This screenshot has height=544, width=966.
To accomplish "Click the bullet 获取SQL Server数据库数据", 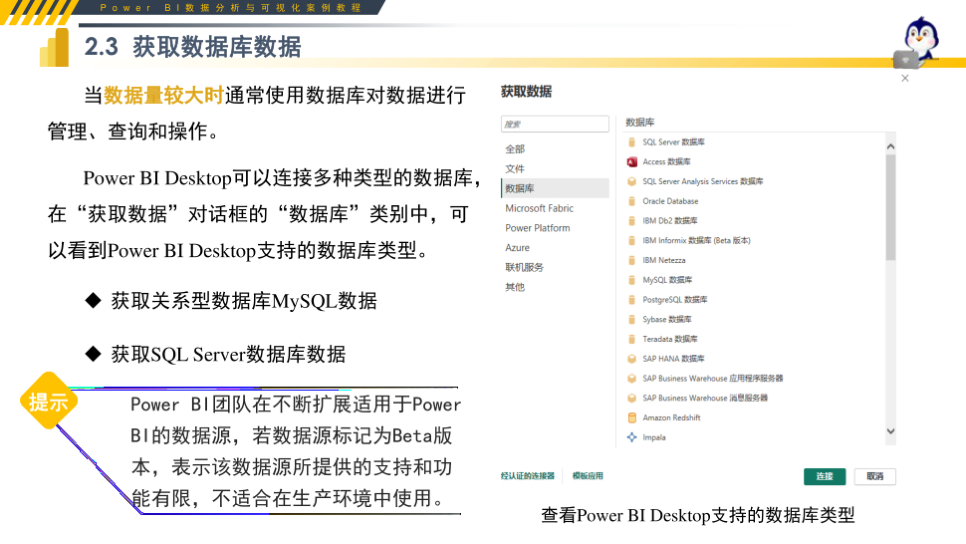I will click(x=229, y=354).
